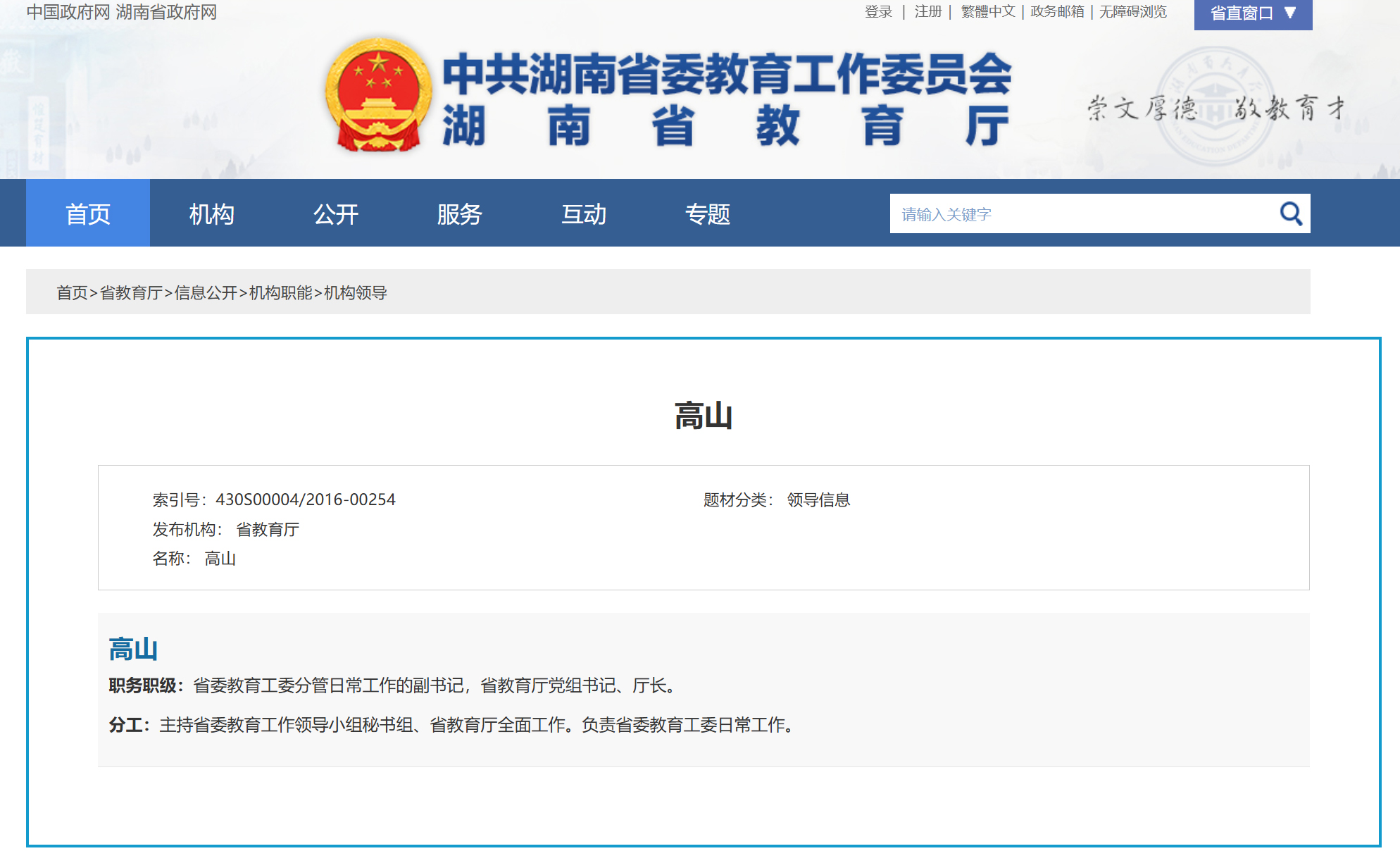Click the magnifier search icon
This screenshot has width=1400, height=851.
tap(1290, 213)
